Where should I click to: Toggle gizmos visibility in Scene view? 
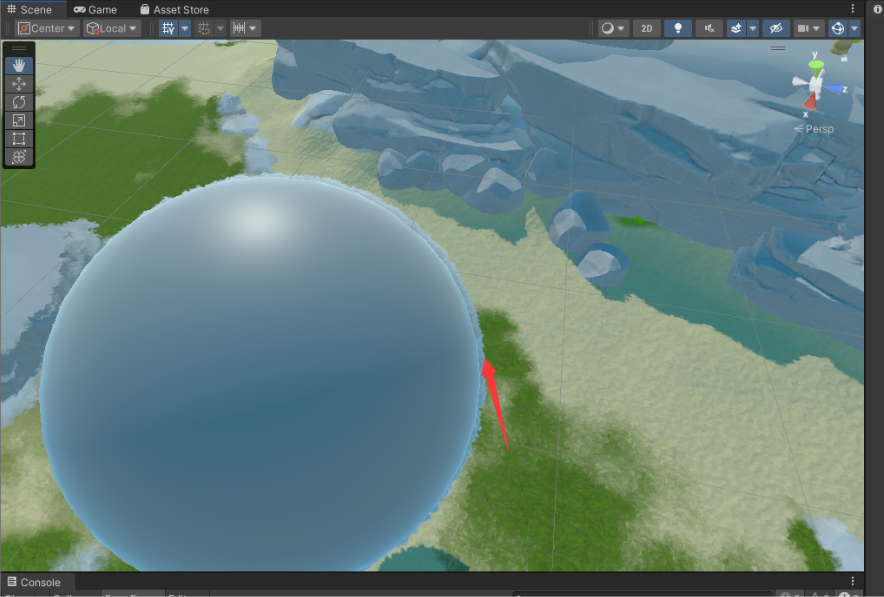pos(838,28)
